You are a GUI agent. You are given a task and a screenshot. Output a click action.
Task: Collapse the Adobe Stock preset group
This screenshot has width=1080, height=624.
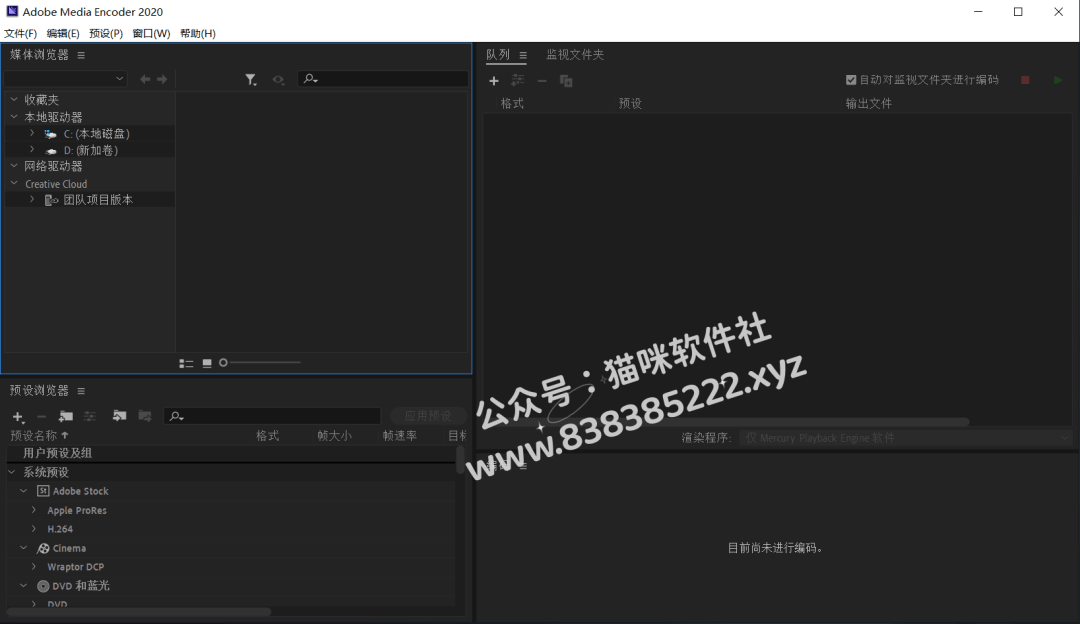23,490
